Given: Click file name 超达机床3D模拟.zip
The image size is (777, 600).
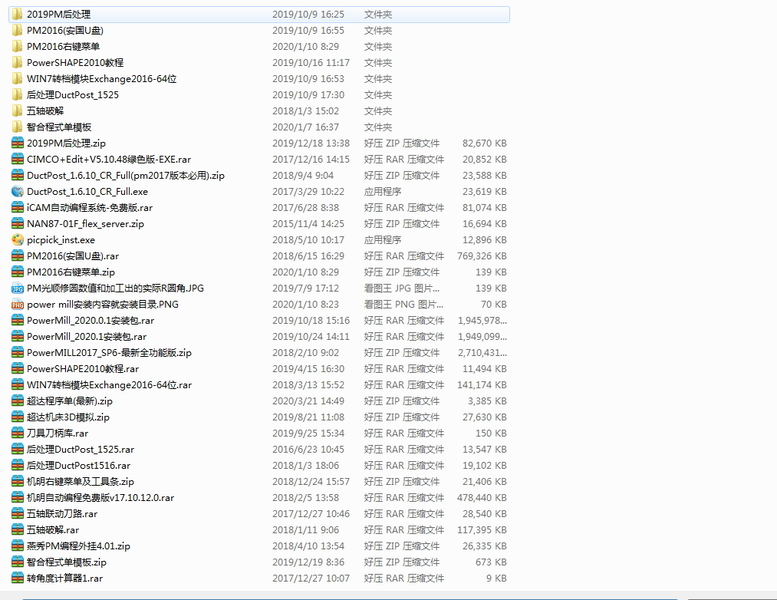Looking at the screenshot, I should [x=68, y=417].
